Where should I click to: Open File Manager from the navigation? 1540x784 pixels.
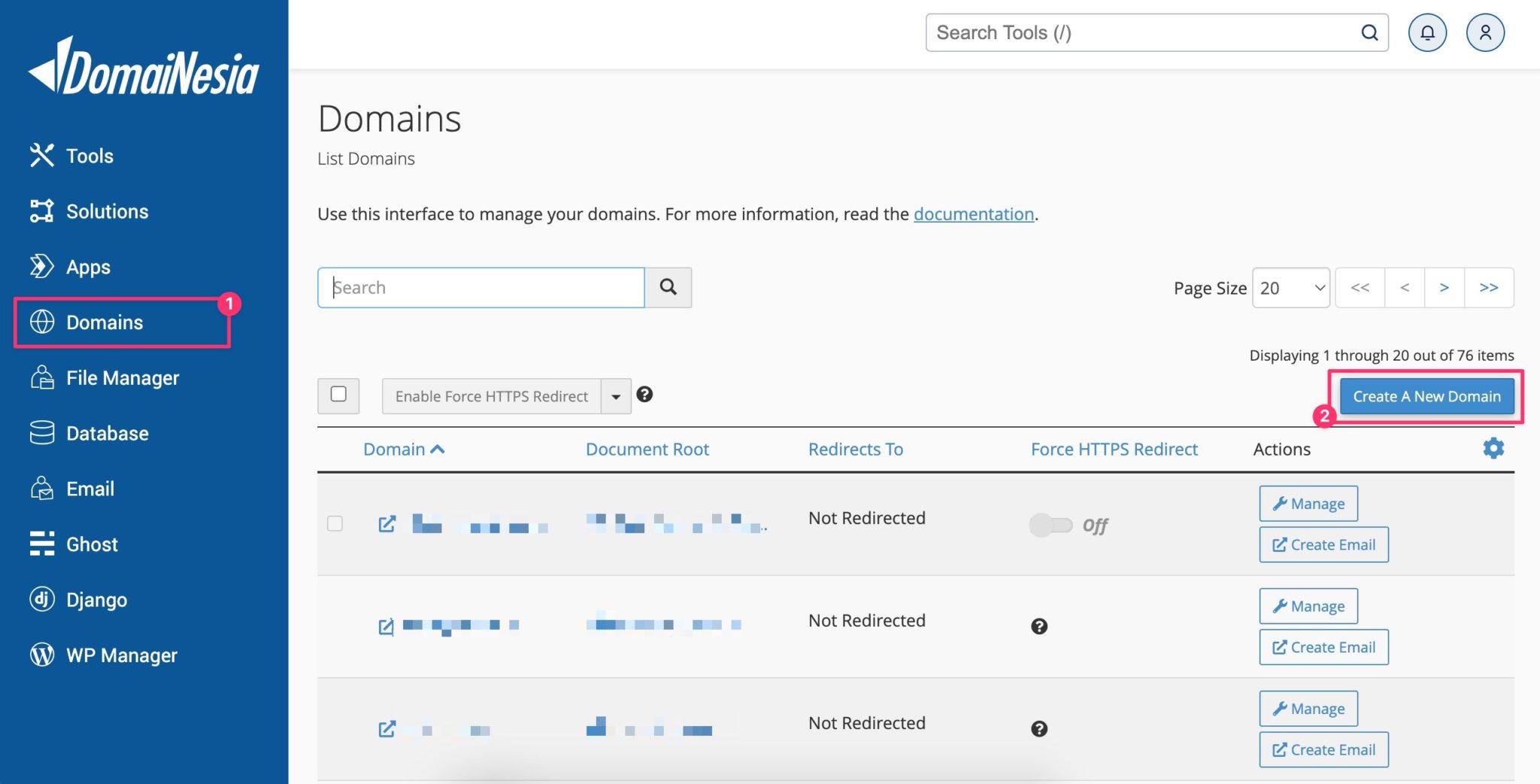point(122,377)
